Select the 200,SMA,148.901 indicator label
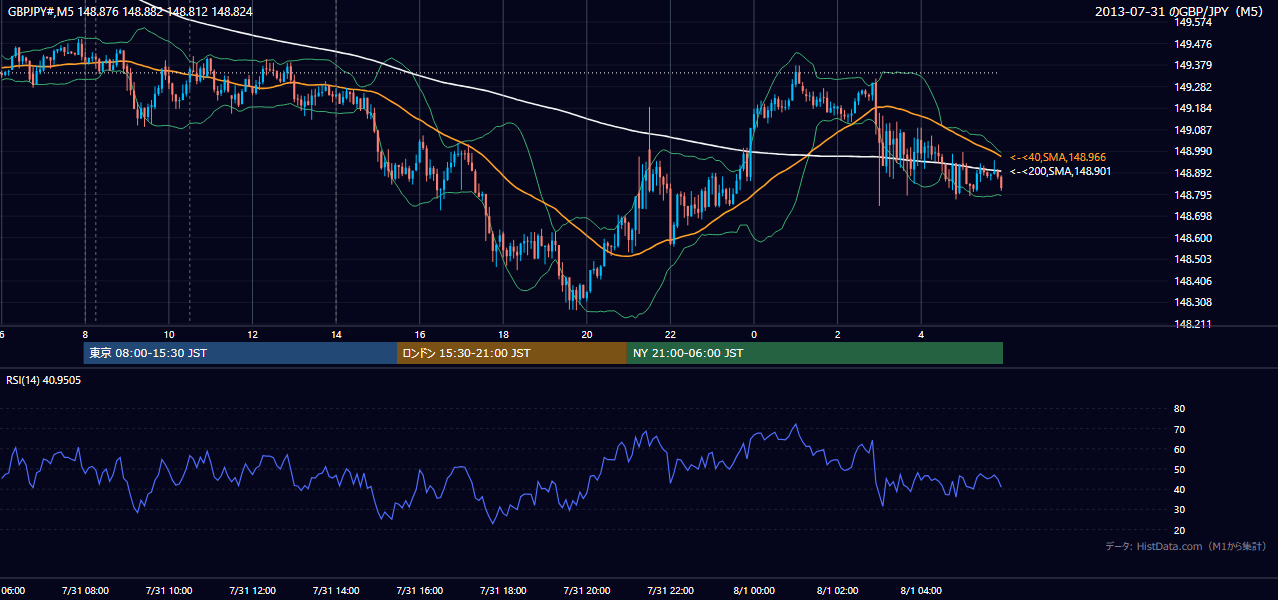The image size is (1278, 600). pyautogui.click(x=1060, y=171)
